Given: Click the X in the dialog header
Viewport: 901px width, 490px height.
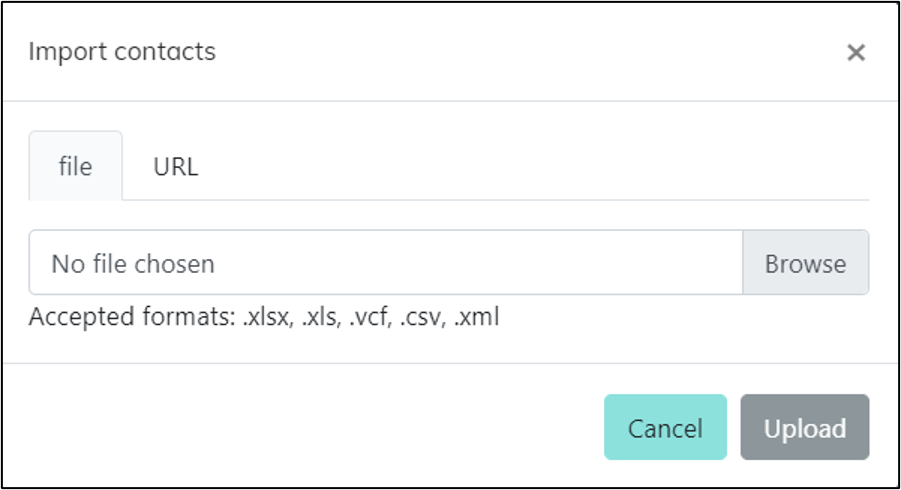Looking at the screenshot, I should (855, 53).
